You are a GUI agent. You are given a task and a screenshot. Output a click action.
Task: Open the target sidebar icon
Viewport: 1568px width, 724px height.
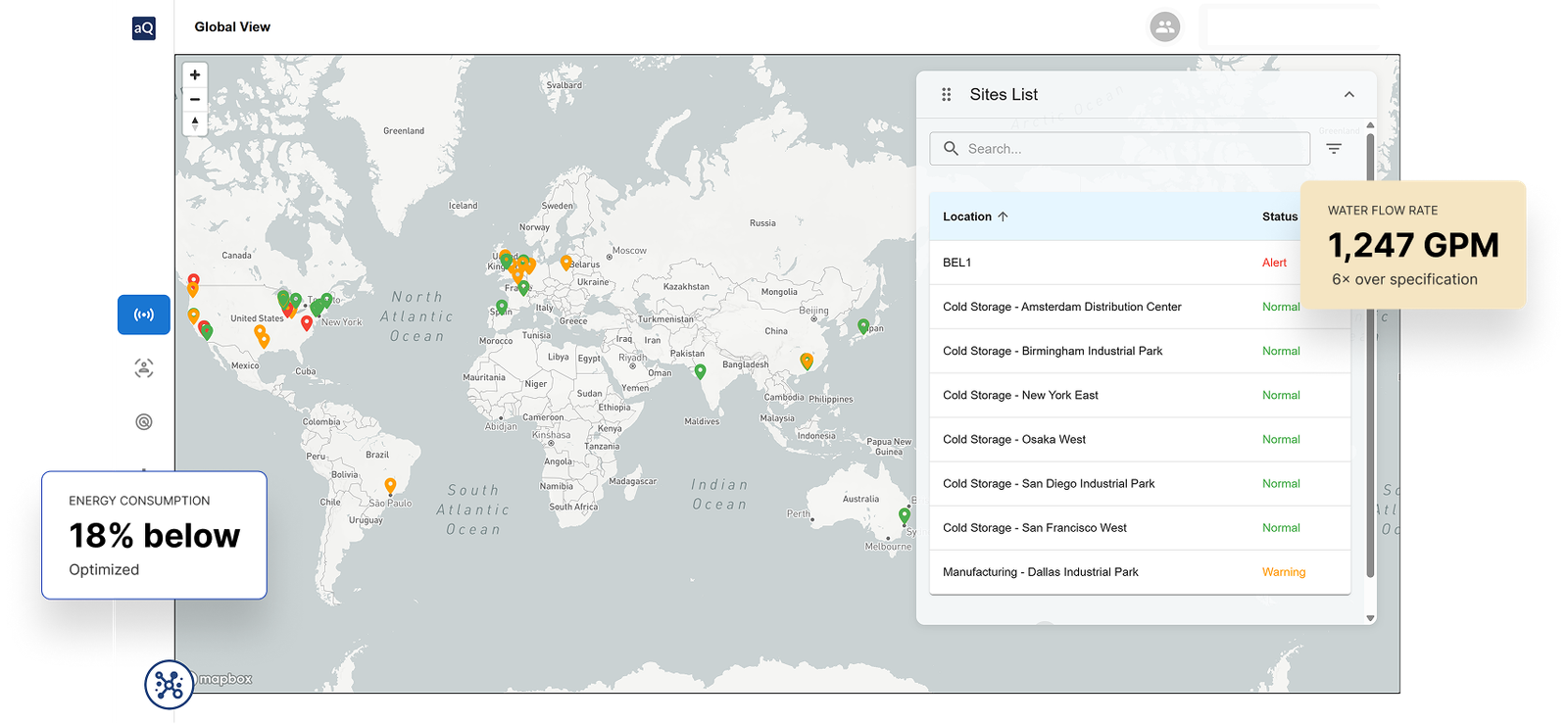[x=144, y=422]
